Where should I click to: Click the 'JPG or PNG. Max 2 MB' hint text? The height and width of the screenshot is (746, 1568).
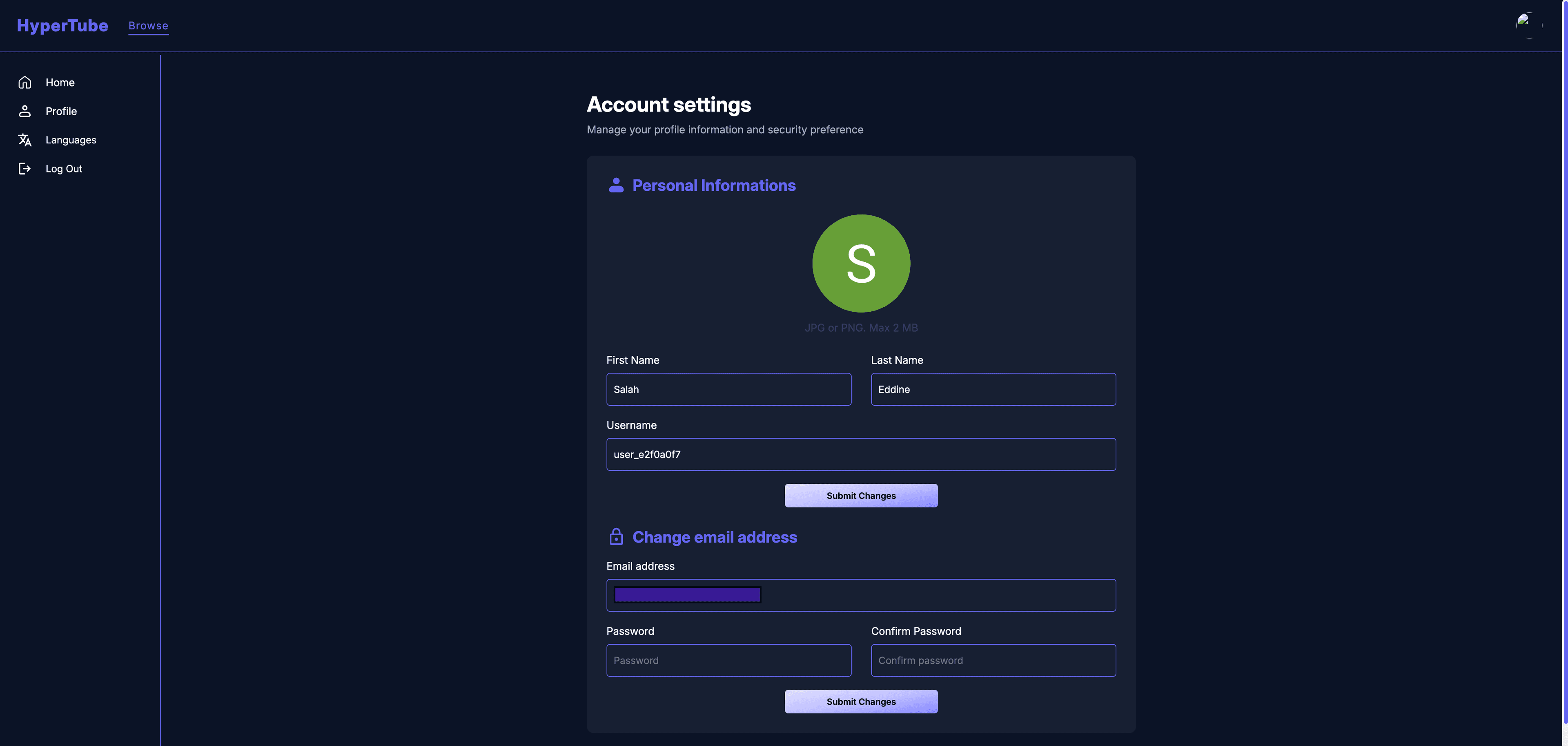pyautogui.click(x=861, y=328)
